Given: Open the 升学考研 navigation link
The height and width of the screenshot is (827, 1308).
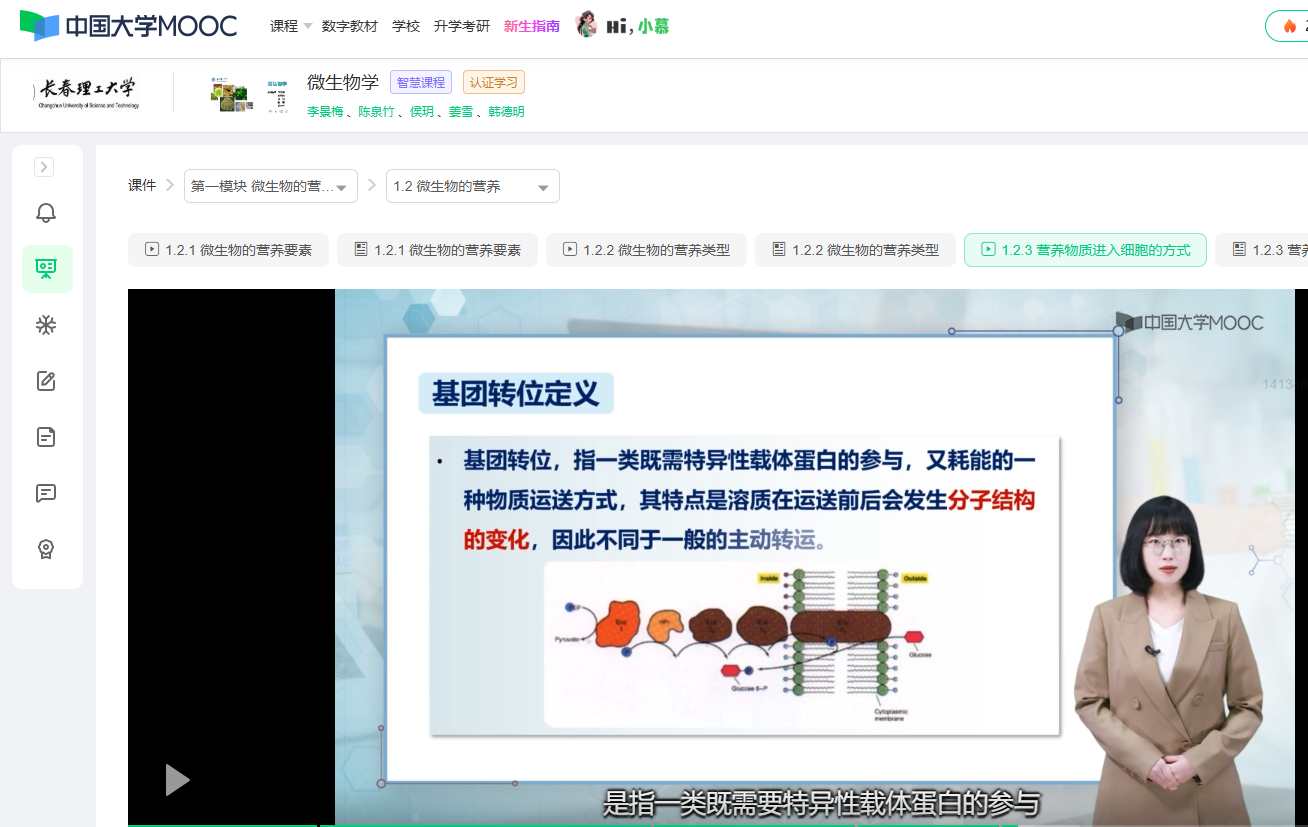Looking at the screenshot, I should tap(462, 26).
